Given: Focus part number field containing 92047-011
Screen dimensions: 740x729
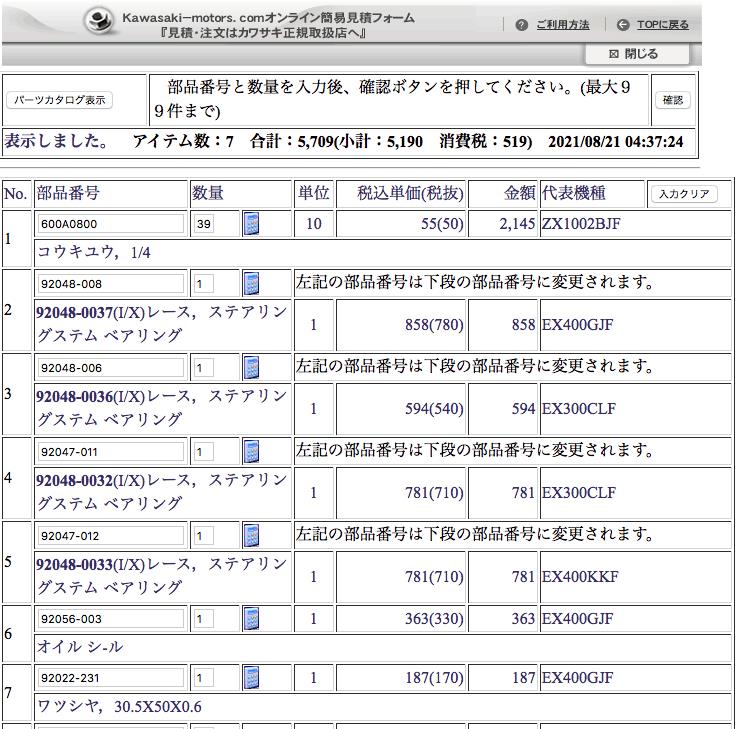Looking at the screenshot, I should click(111, 452).
